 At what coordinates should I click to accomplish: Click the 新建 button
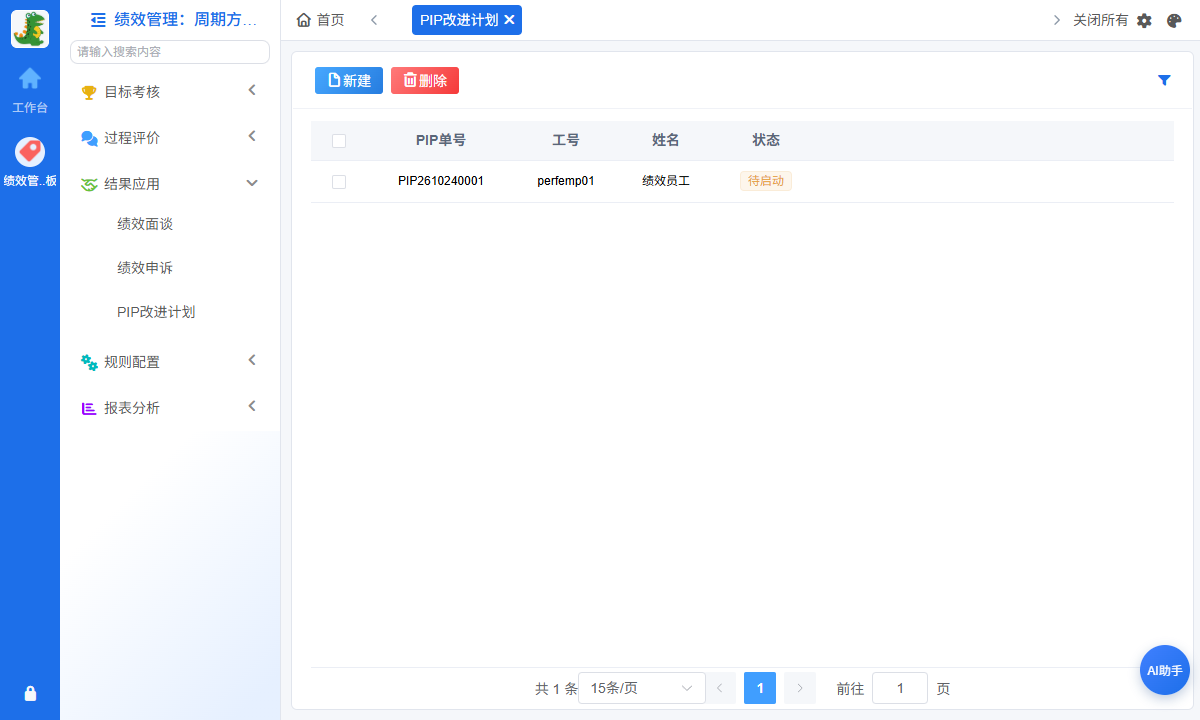349,81
